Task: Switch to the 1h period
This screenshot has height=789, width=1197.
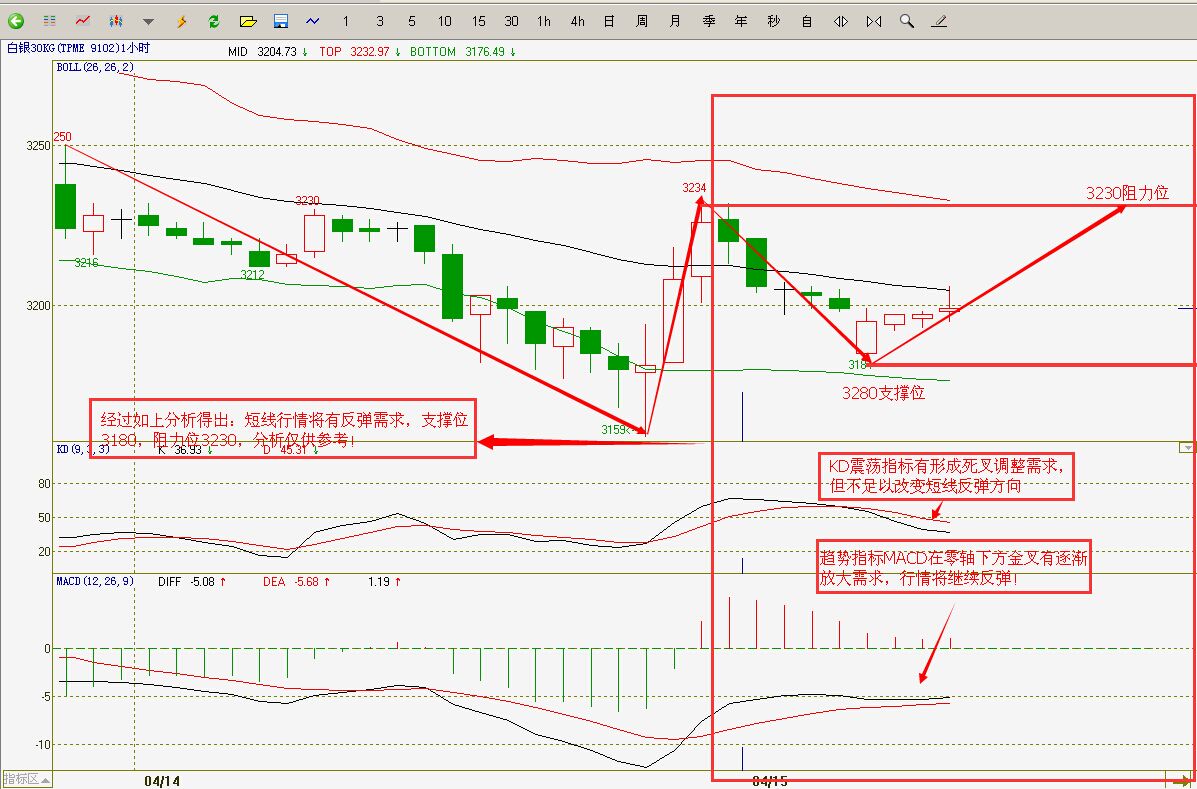Action: click(x=544, y=21)
